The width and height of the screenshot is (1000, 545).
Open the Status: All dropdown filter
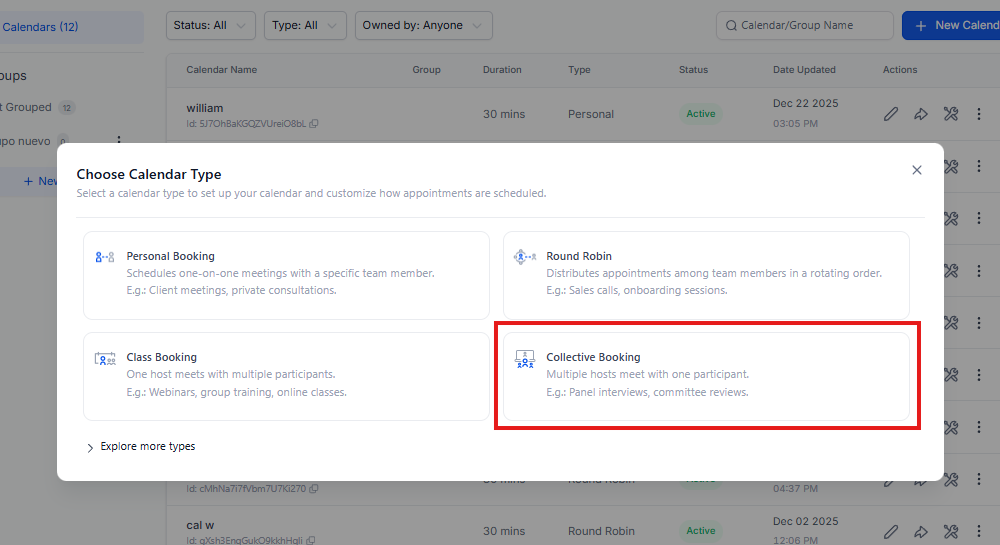pyautogui.click(x=210, y=26)
